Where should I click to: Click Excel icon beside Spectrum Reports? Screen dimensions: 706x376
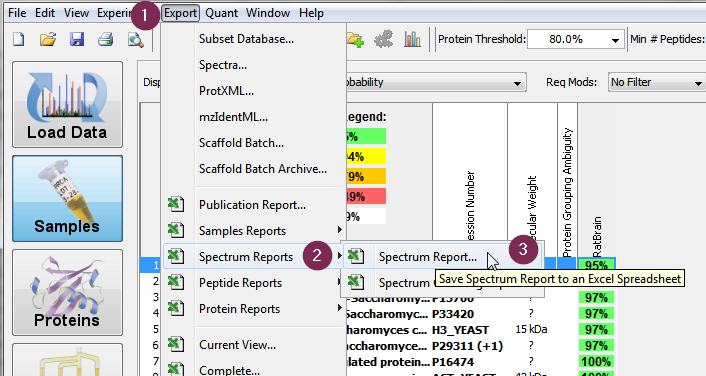[176, 257]
